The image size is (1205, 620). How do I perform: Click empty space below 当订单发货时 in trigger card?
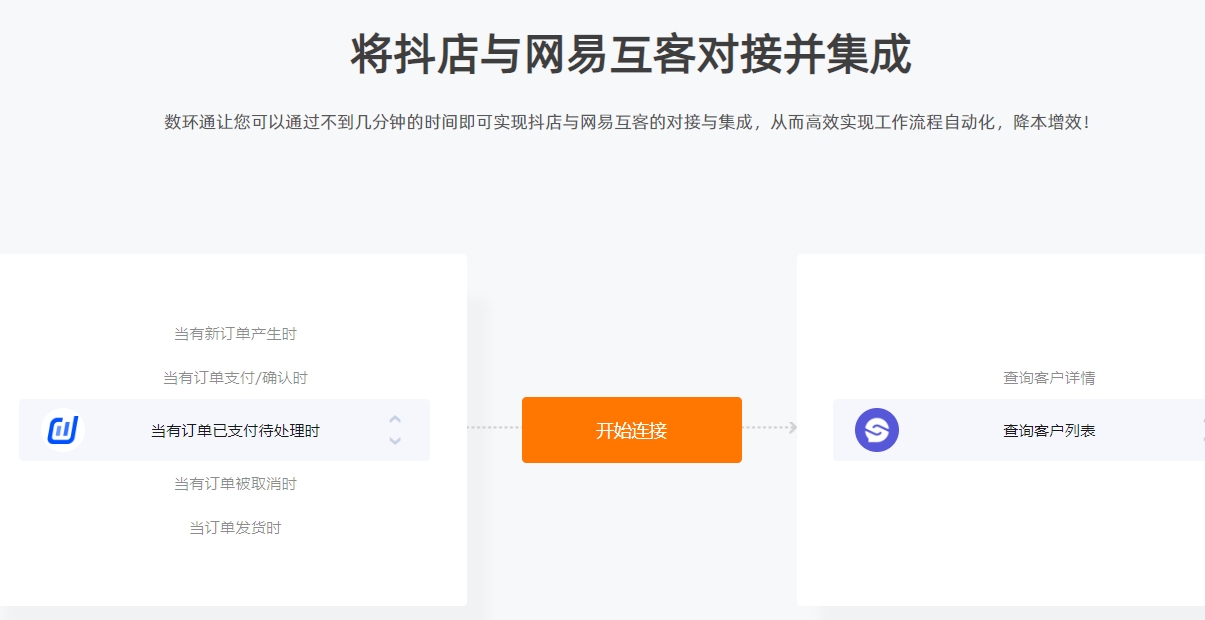click(235, 572)
